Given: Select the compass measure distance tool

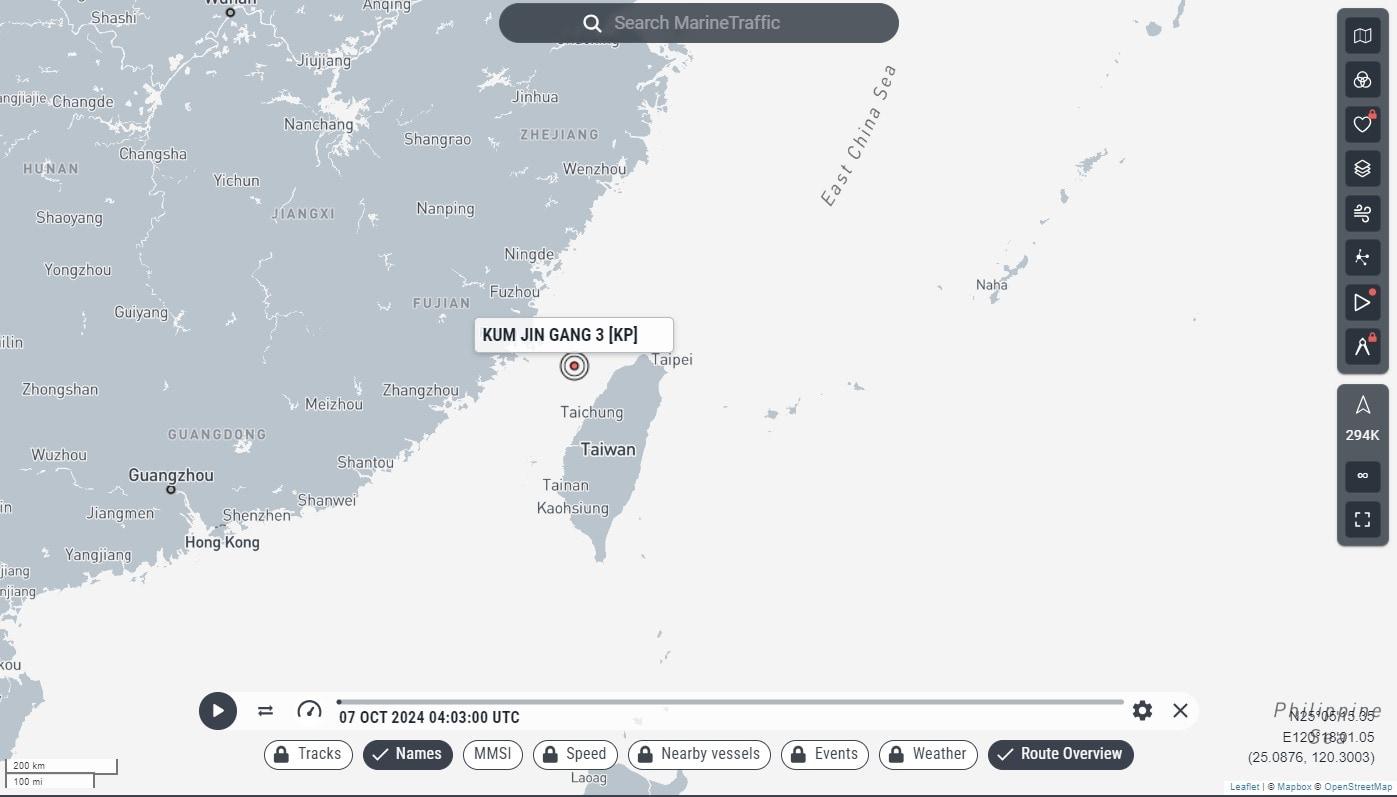Looking at the screenshot, I should pos(1362,347).
